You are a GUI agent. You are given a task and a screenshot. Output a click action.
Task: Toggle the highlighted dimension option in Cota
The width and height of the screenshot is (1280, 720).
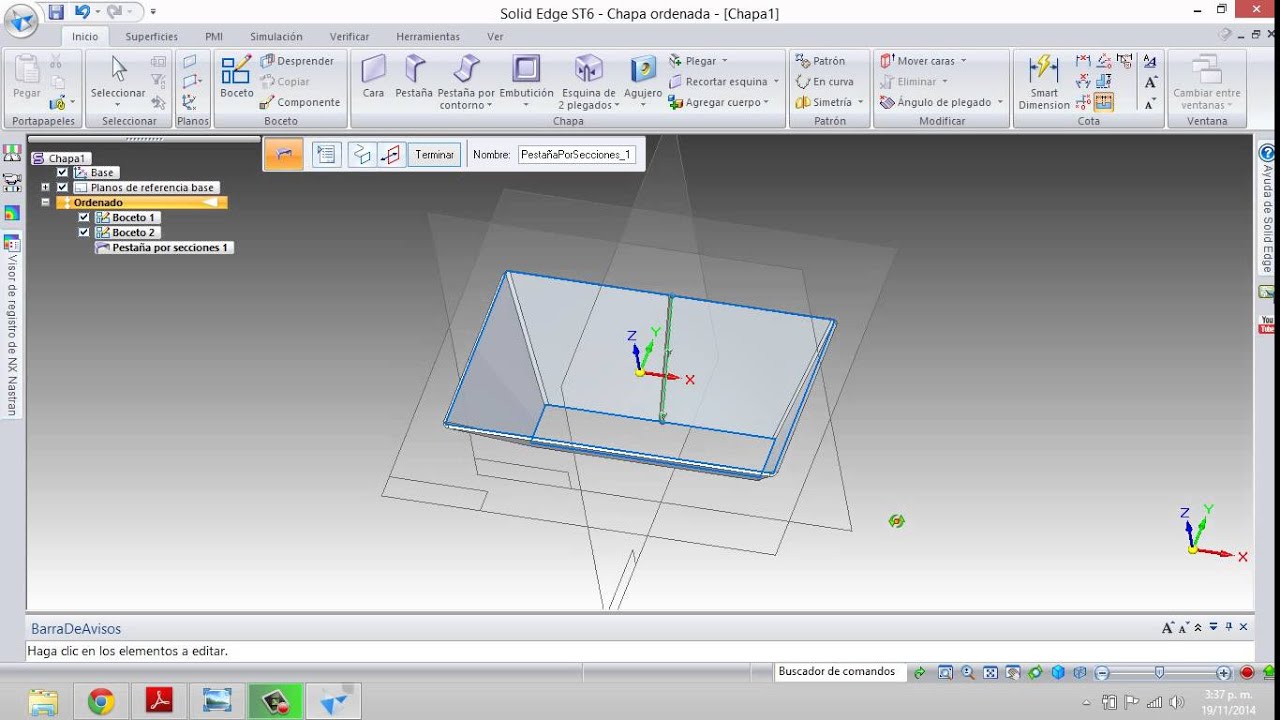[1104, 102]
